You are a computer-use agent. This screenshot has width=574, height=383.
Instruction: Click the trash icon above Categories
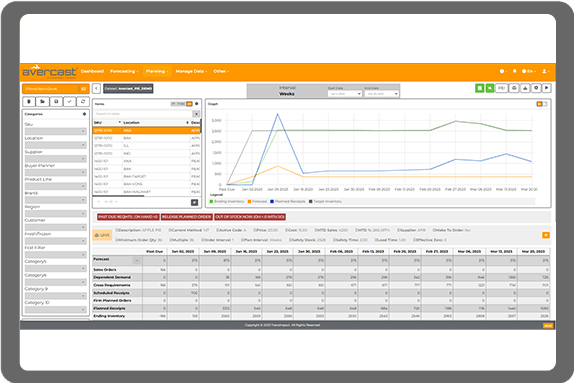tap(29, 101)
